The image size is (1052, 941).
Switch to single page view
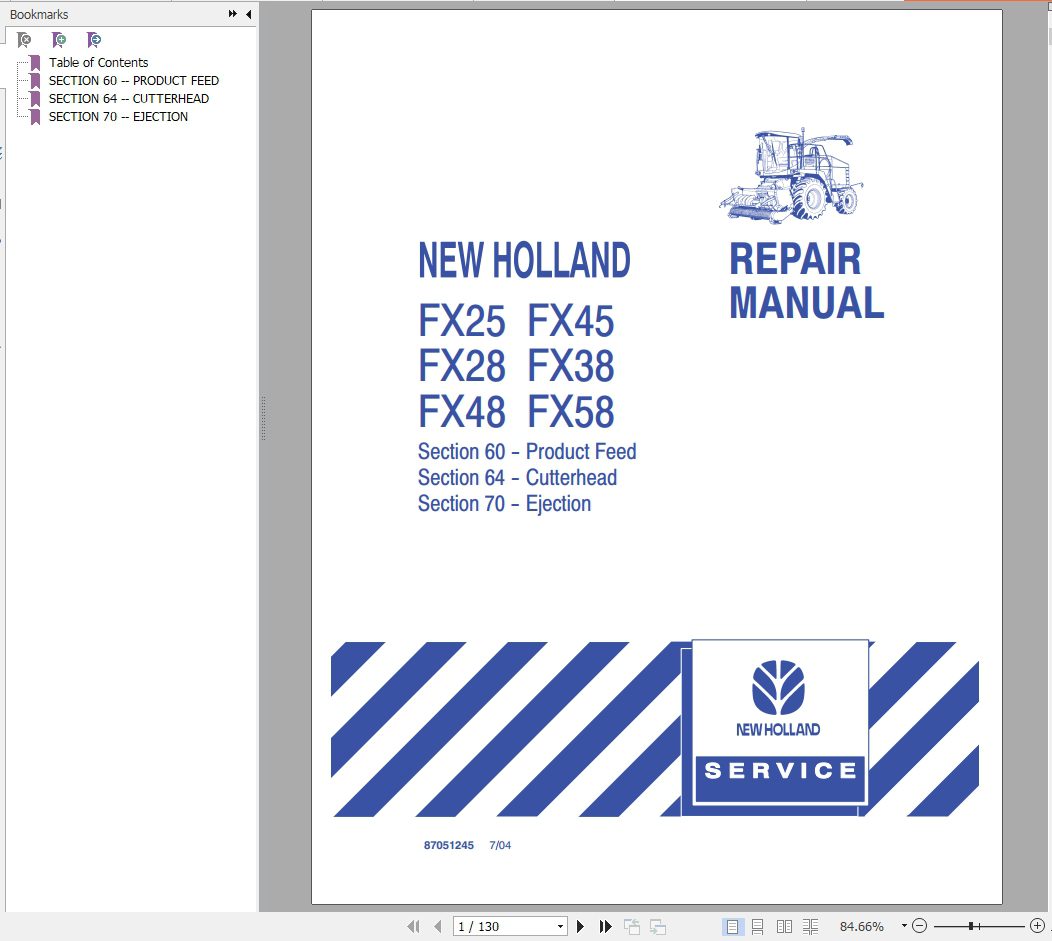732,925
